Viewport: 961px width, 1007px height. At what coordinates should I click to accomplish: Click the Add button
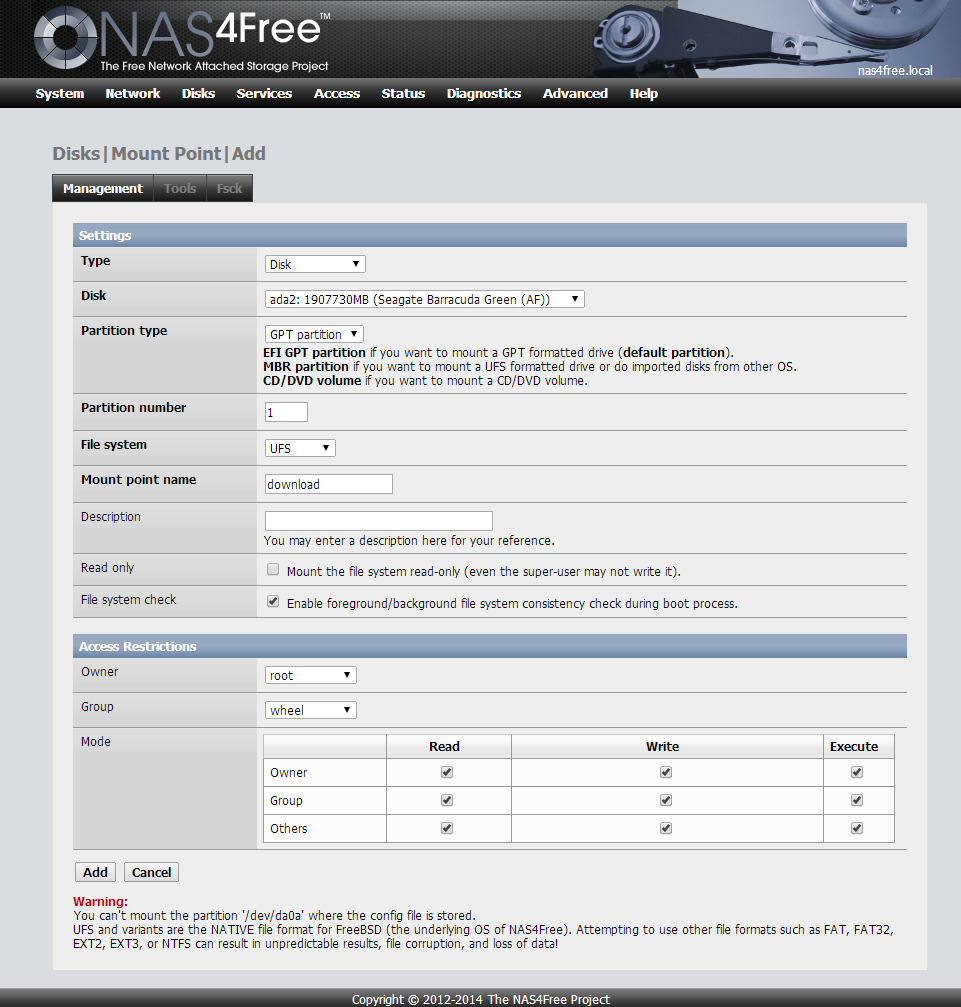pos(95,872)
